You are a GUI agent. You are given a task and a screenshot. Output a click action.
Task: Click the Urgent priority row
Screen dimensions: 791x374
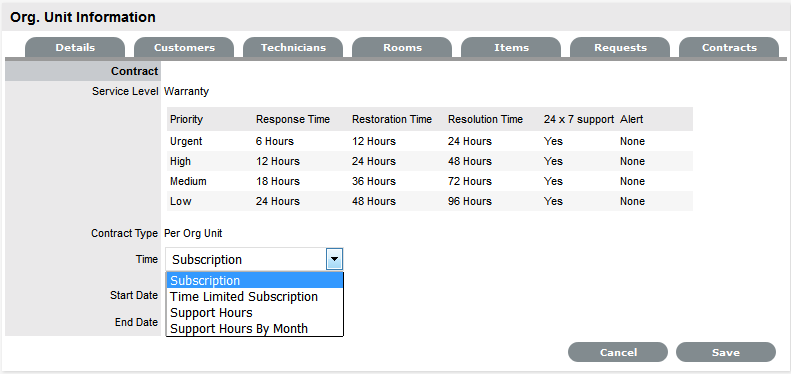pyautogui.click(x=429, y=141)
